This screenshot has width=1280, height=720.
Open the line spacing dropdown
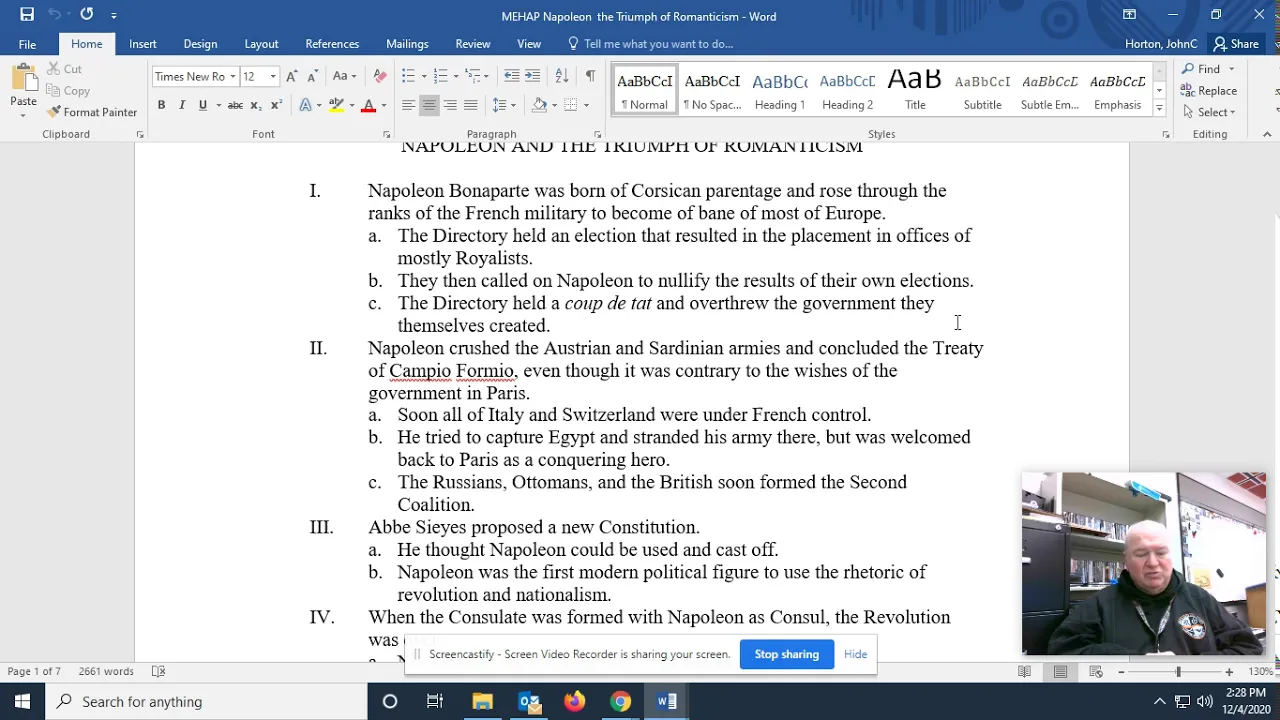pos(504,105)
